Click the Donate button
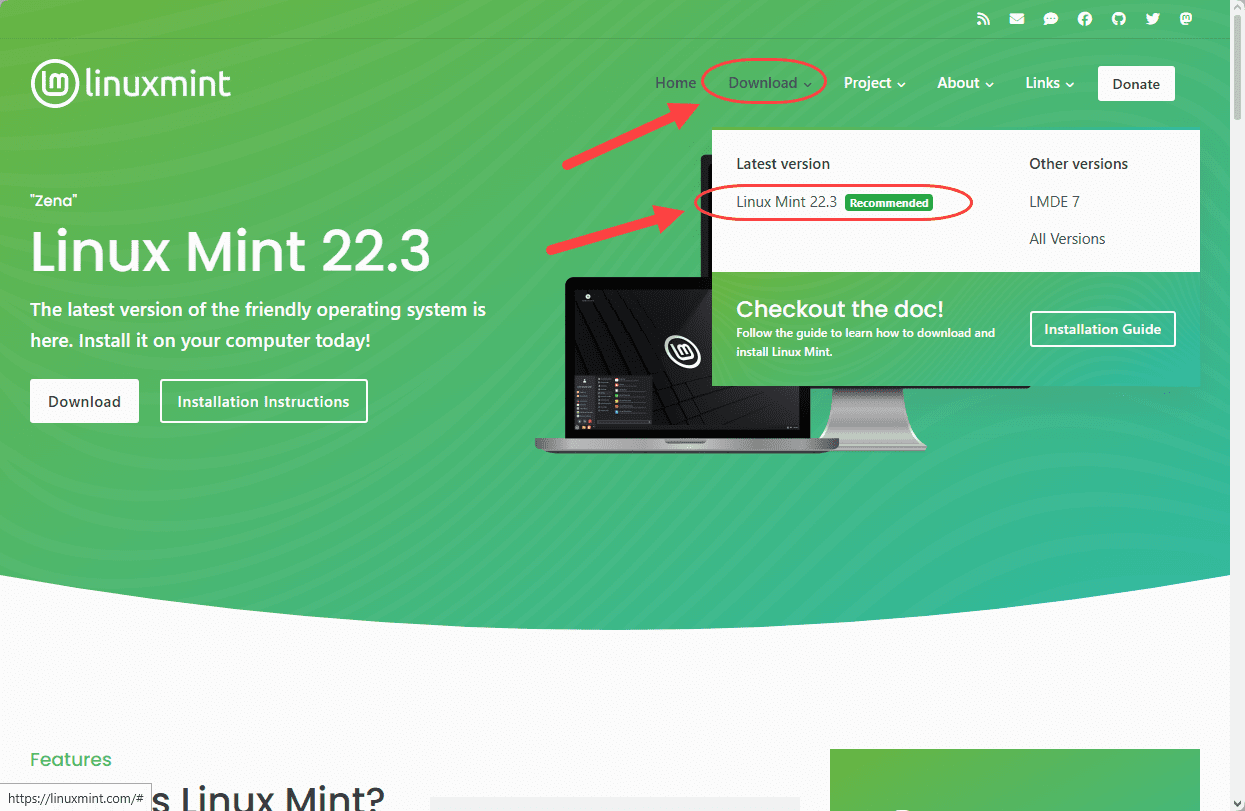The width and height of the screenshot is (1245, 811). pos(1136,84)
